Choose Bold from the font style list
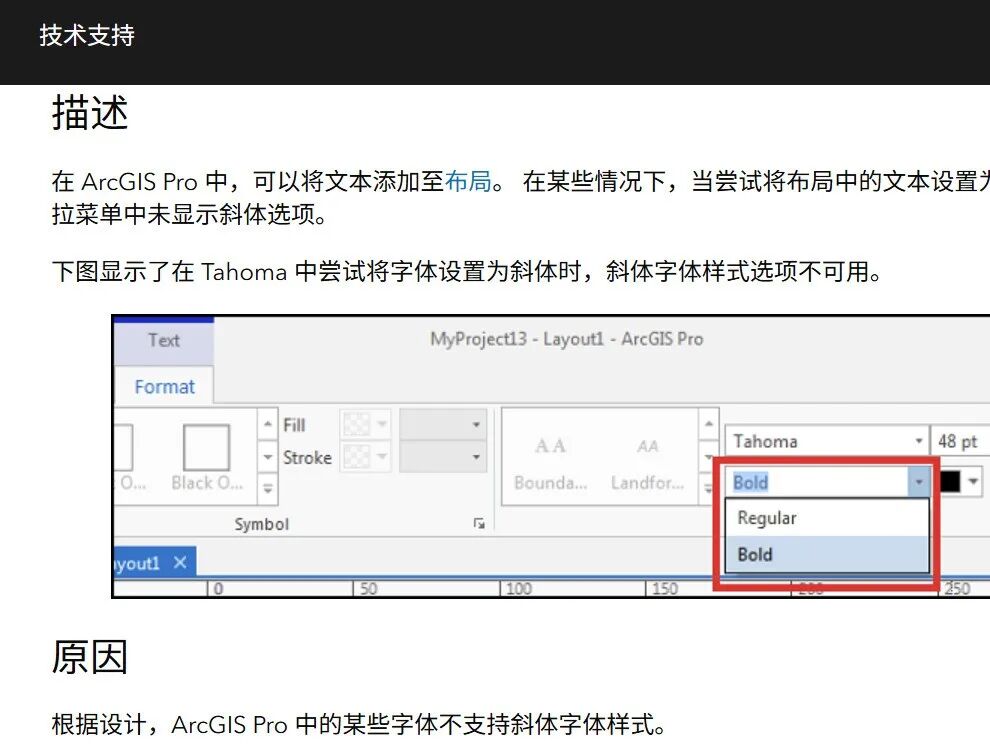 827,554
